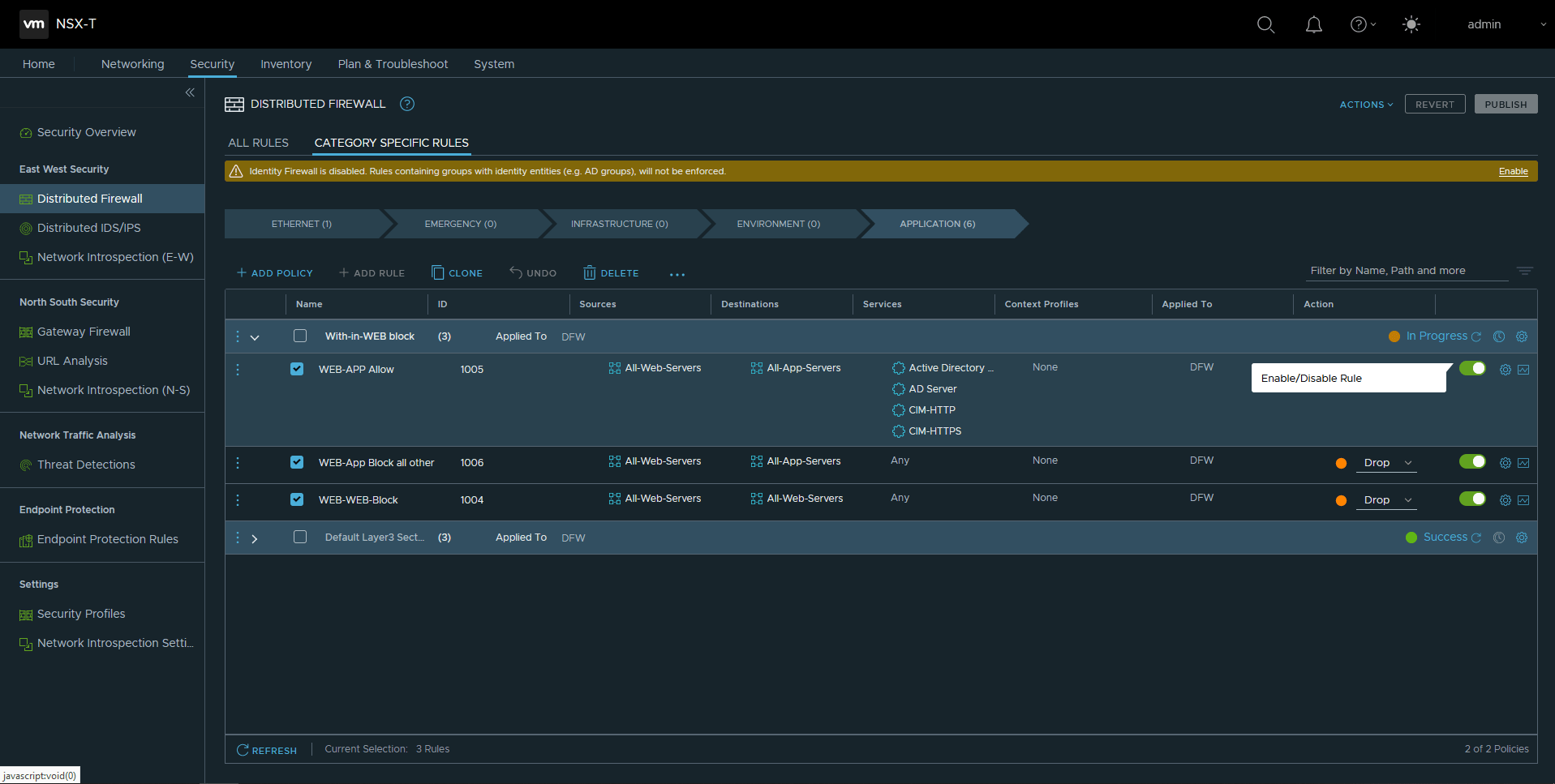
Task: Toggle the WEB-WEB-Block rule enable switch
Action: tap(1472, 499)
